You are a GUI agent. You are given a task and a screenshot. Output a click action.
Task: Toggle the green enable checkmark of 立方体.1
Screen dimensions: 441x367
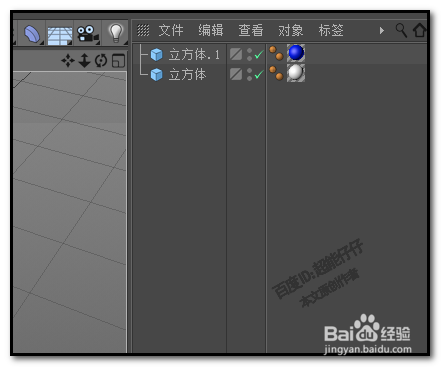259,54
